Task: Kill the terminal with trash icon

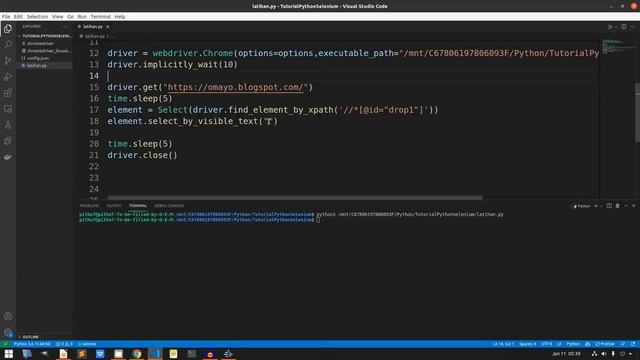Action: (618, 206)
